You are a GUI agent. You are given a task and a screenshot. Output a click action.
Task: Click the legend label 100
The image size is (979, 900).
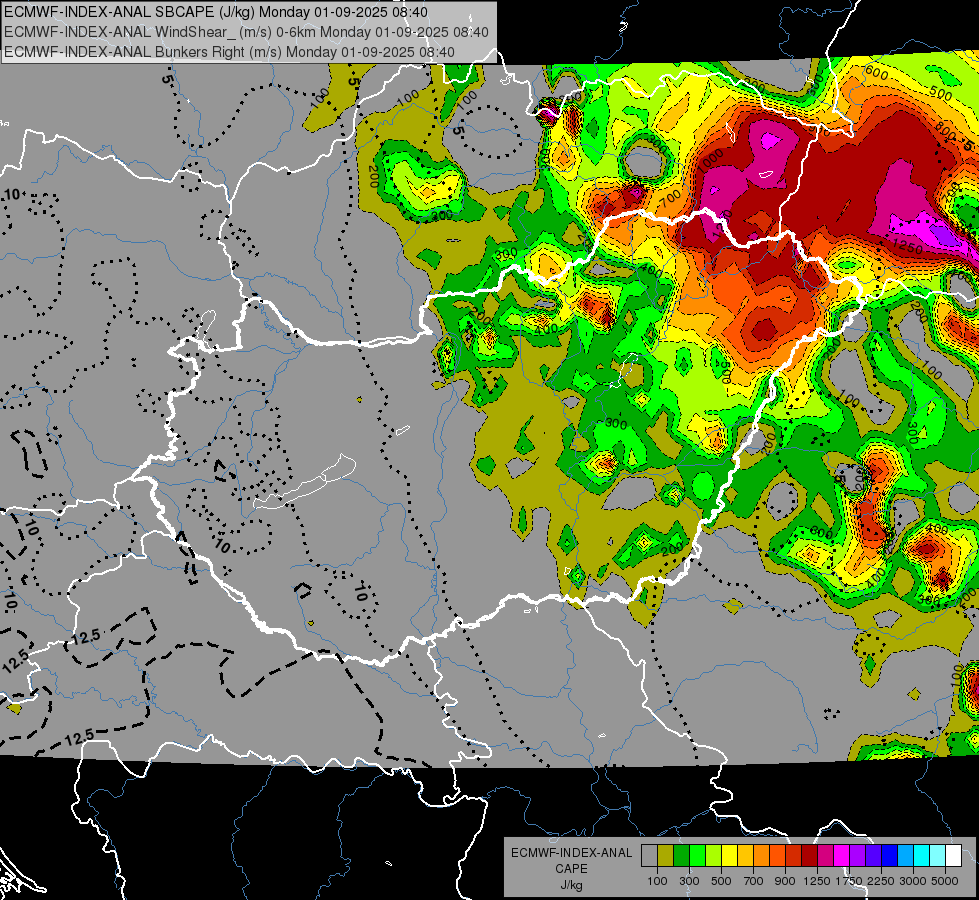657,881
